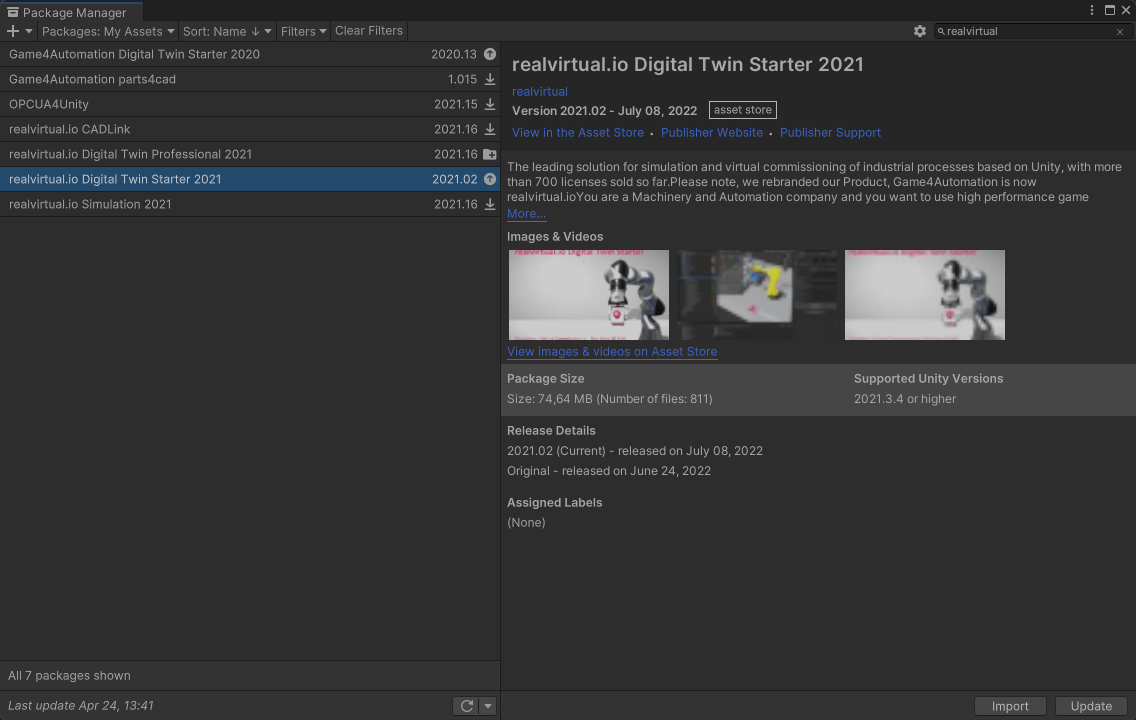Maximize the Package Manager window
This screenshot has height=720, width=1136.
point(1109,10)
